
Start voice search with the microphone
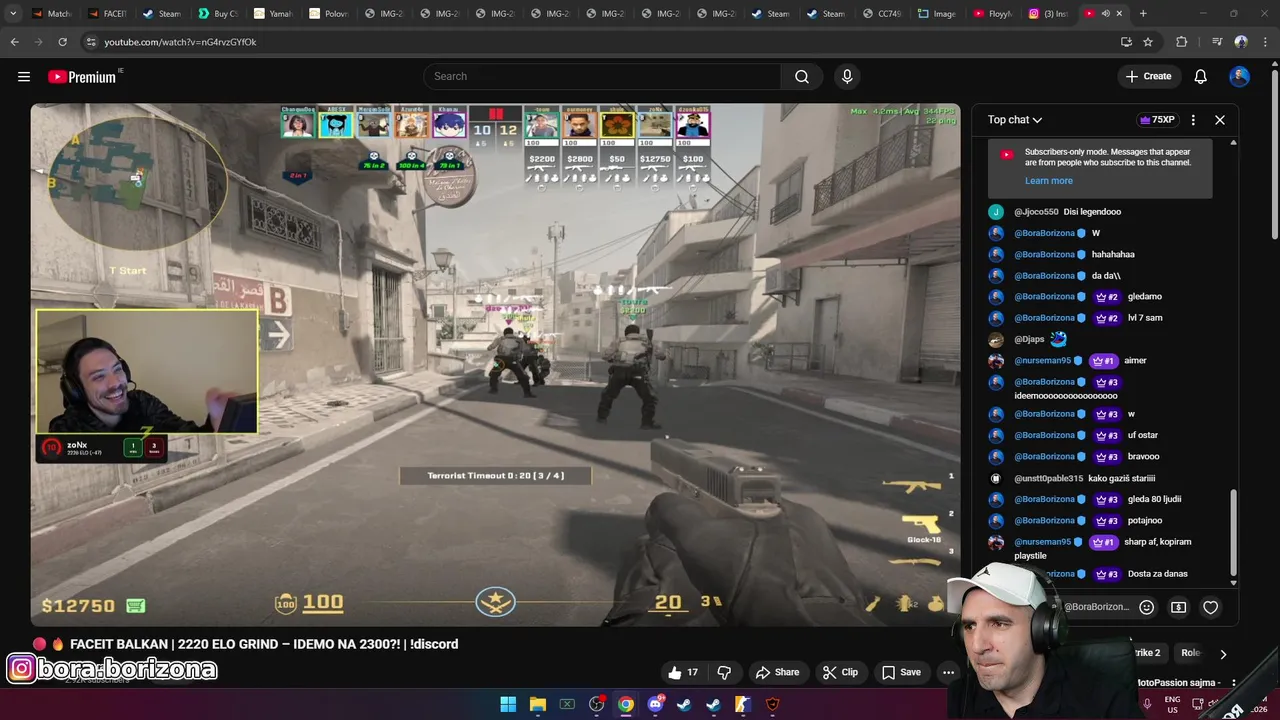coord(847,76)
